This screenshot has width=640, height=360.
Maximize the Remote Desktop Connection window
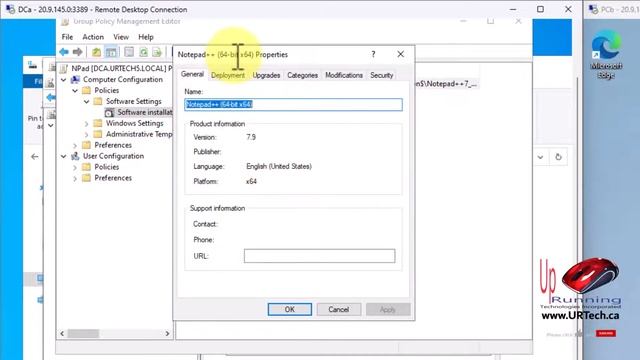tap(540, 9)
